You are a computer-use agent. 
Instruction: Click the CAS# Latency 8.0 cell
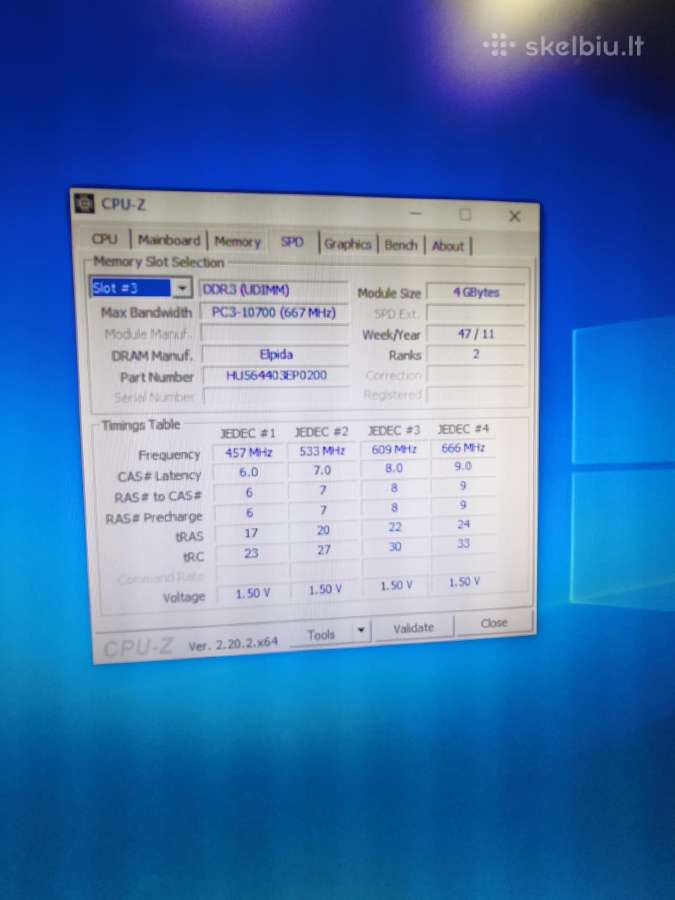(x=394, y=468)
